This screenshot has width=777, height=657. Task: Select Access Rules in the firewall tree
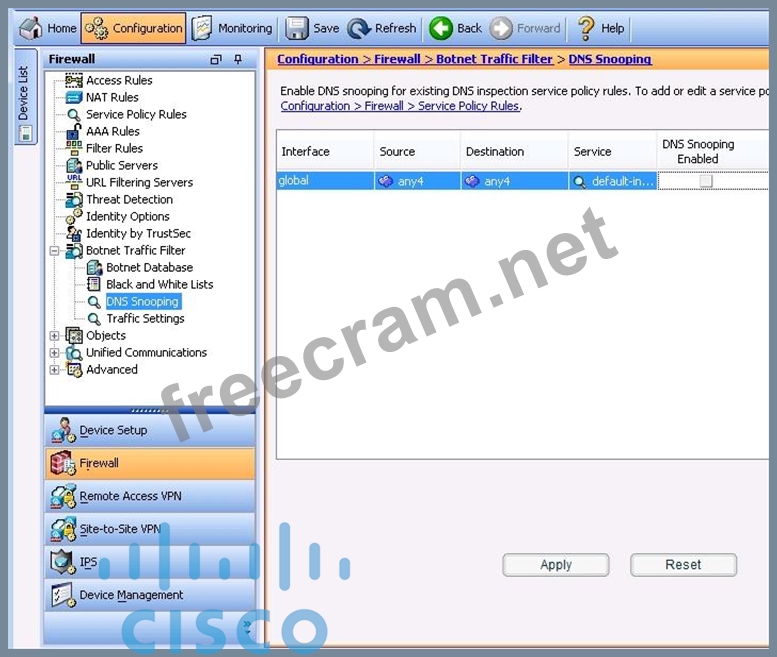pyautogui.click(x=119, y=80)
